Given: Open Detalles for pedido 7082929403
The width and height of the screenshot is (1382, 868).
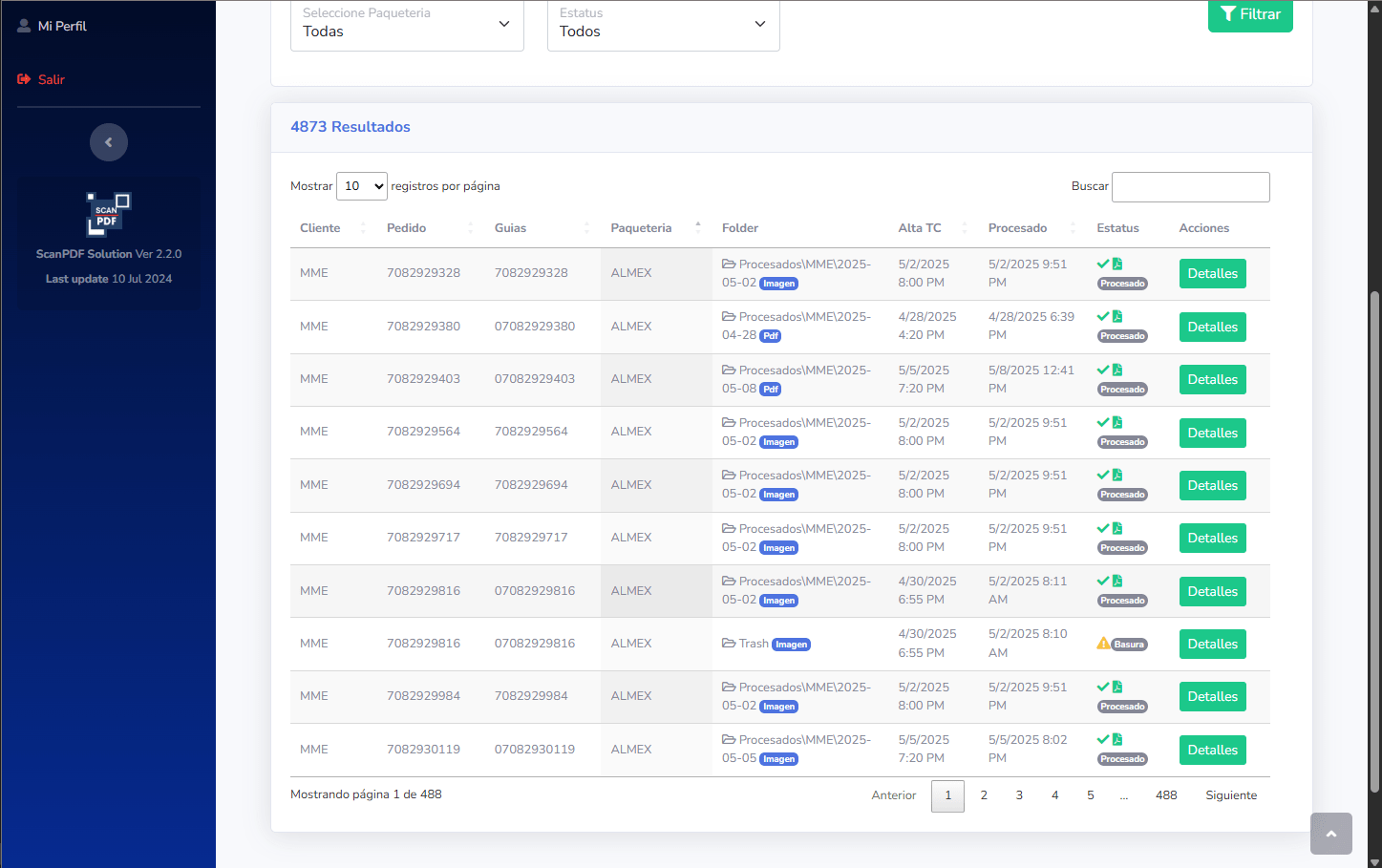Looking at the screenshot, I should coord(1213,380).
